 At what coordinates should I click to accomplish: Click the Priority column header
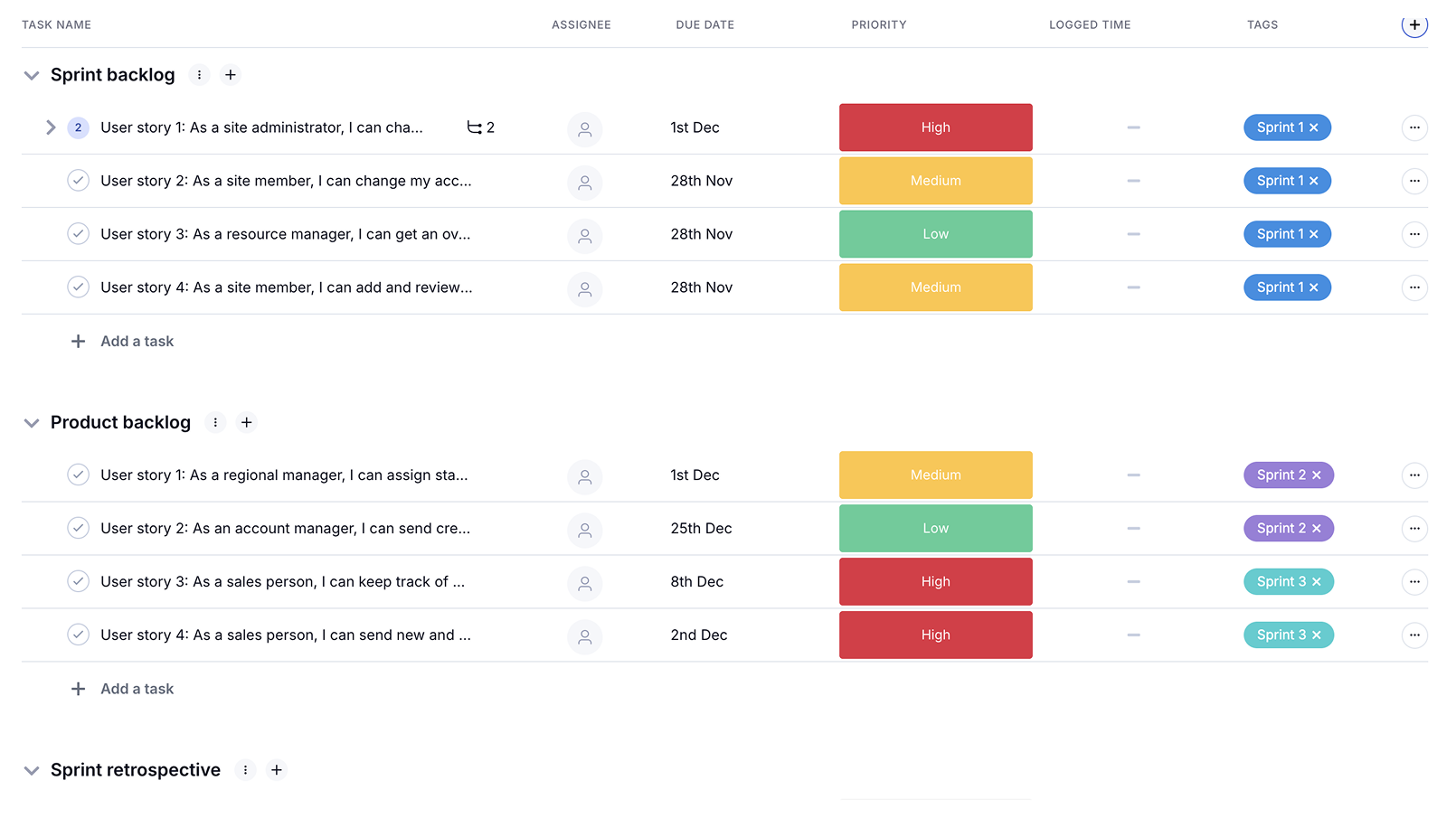point(878,25)
